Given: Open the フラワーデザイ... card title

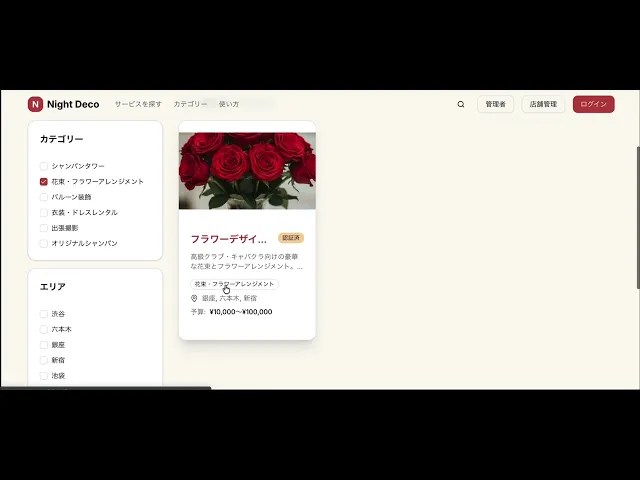Looking at the screenshot, I should click(229, 239).
